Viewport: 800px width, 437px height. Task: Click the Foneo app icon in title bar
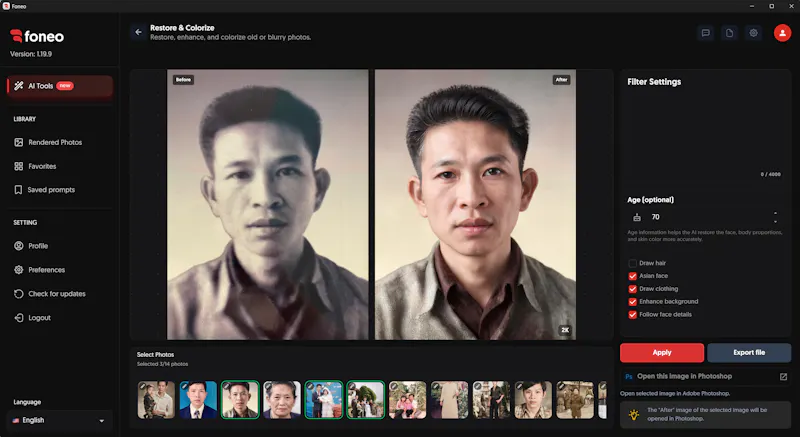coord(6,6)
